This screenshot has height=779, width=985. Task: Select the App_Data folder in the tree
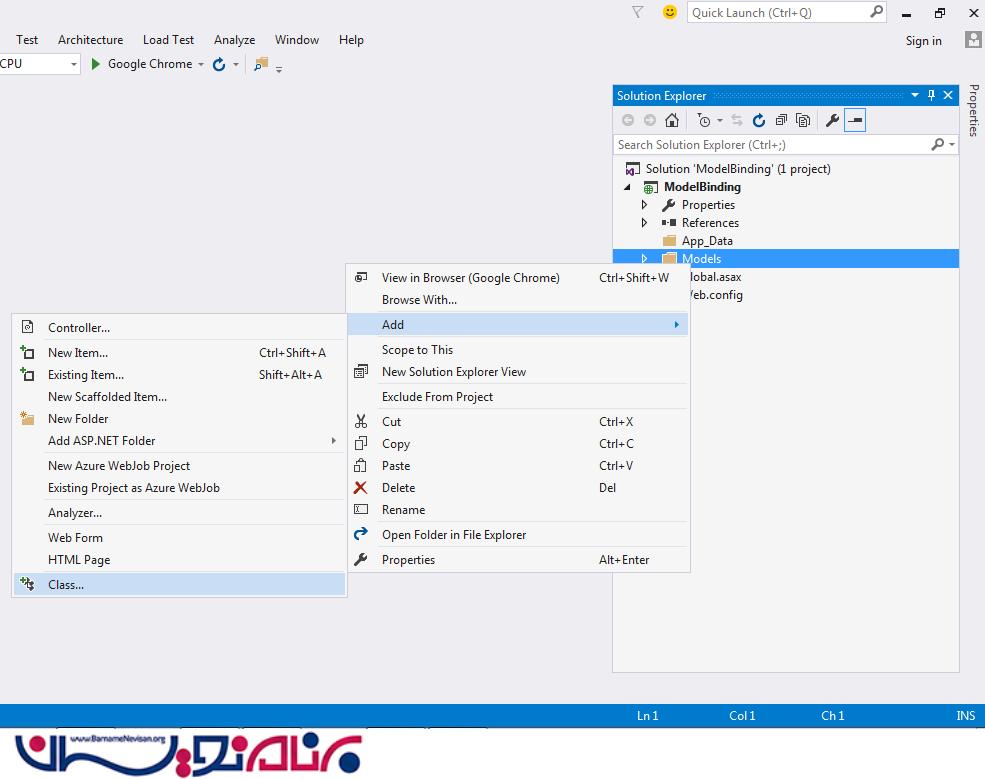pyautogui.click(x=706, y=241)
